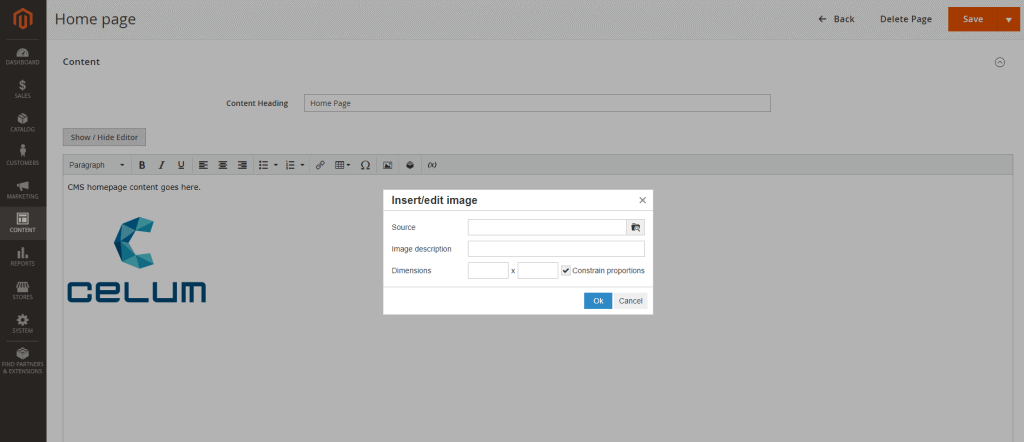Click the insert variable (x) icon
The height and width of the screenshot is (442, 1024).
[432, 165]
